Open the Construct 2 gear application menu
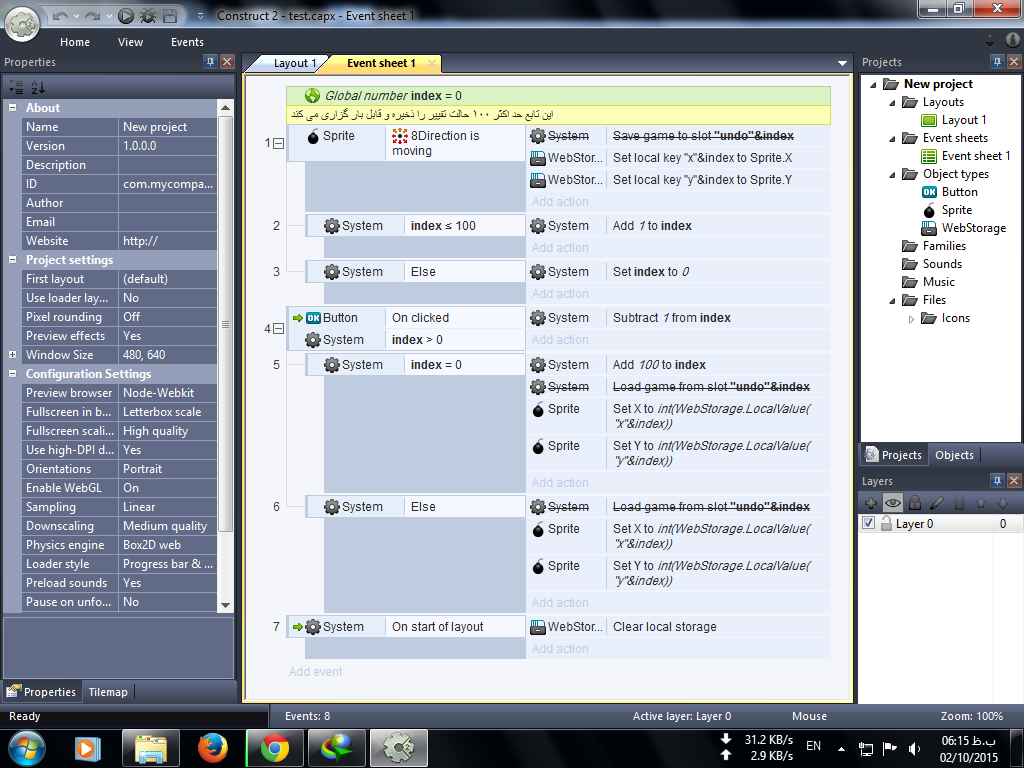The height and width of the screenshot is (768, 1024). tap(23, 25)
